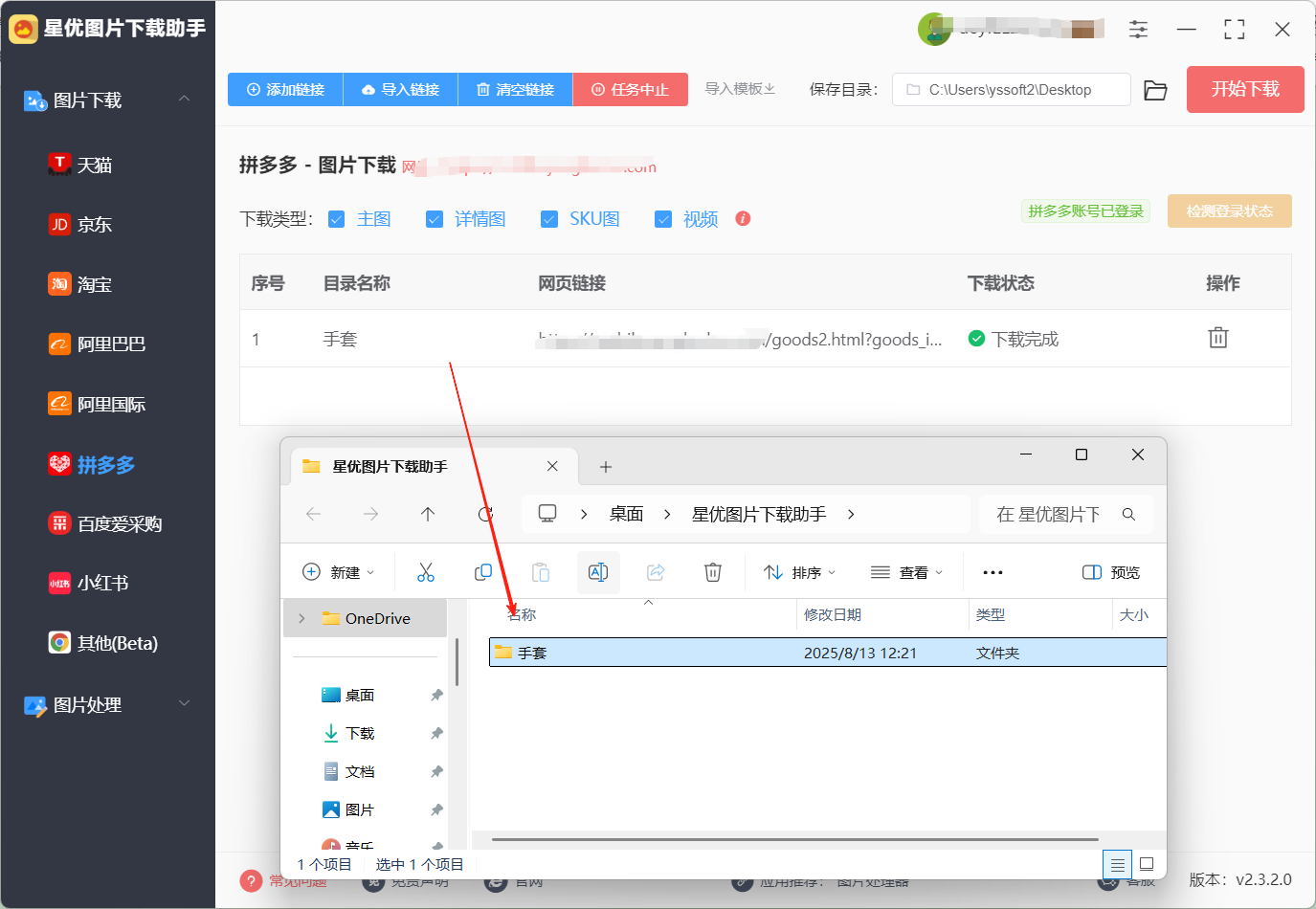Screen dimensions: 1316x909
Task: Open the 排序 sort dropdown
Action: [x=799, y=572]
